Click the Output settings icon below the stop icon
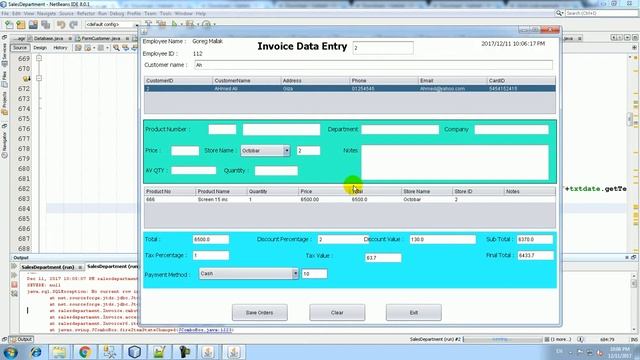 point(14,293)
